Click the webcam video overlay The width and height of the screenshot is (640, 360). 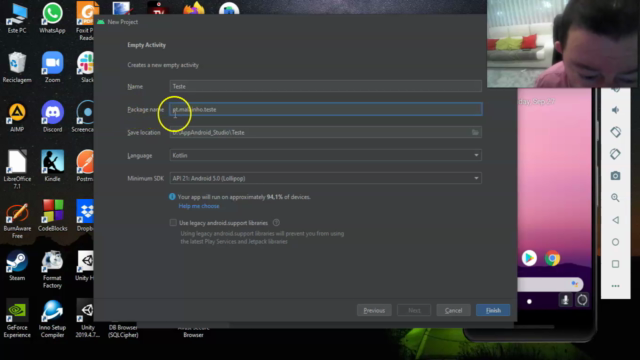(562, 43)
